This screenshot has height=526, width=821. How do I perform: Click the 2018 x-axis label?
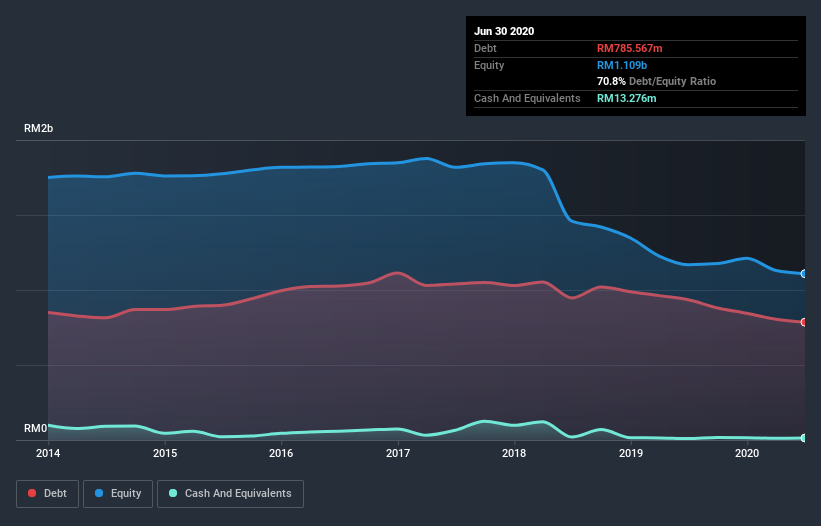[x=514, y=453]
